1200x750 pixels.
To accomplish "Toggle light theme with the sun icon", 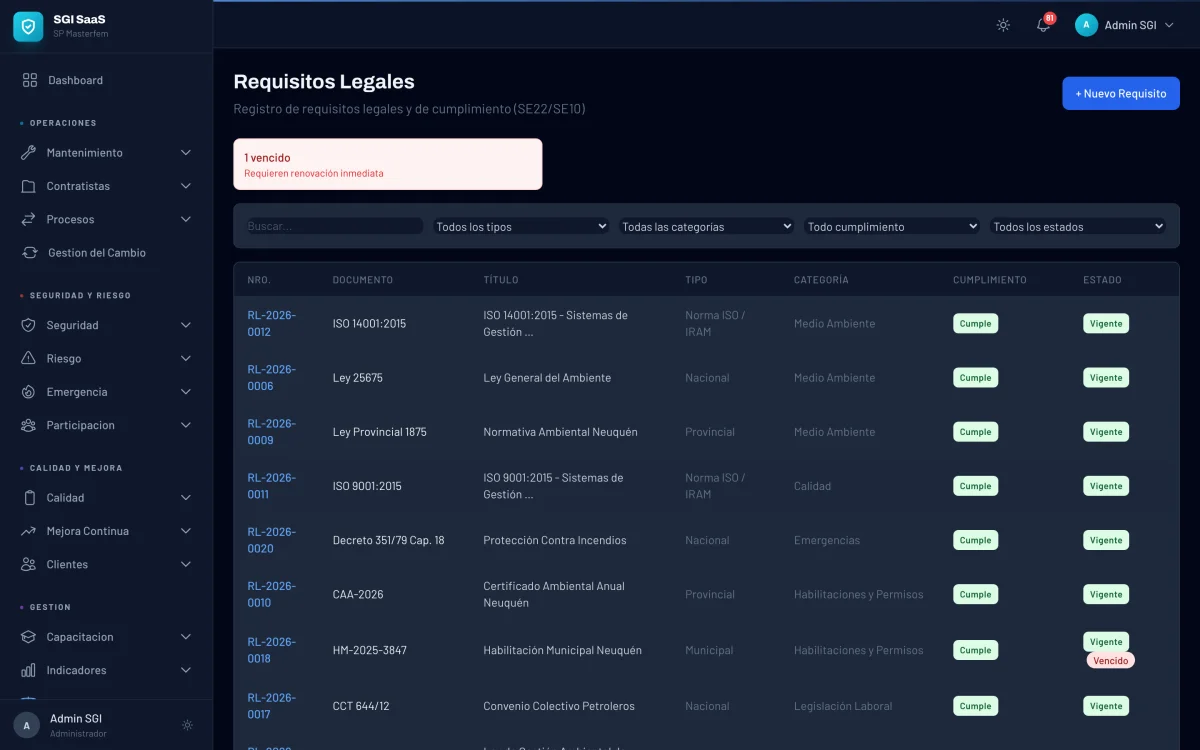I will (1003, 25).
